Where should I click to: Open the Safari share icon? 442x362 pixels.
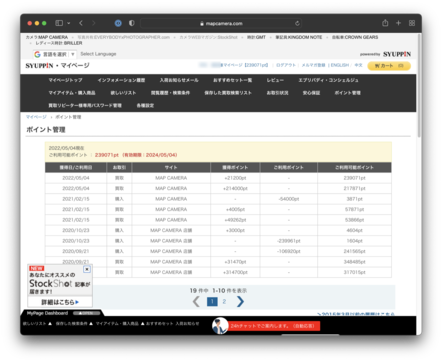(x=385, y=23)
